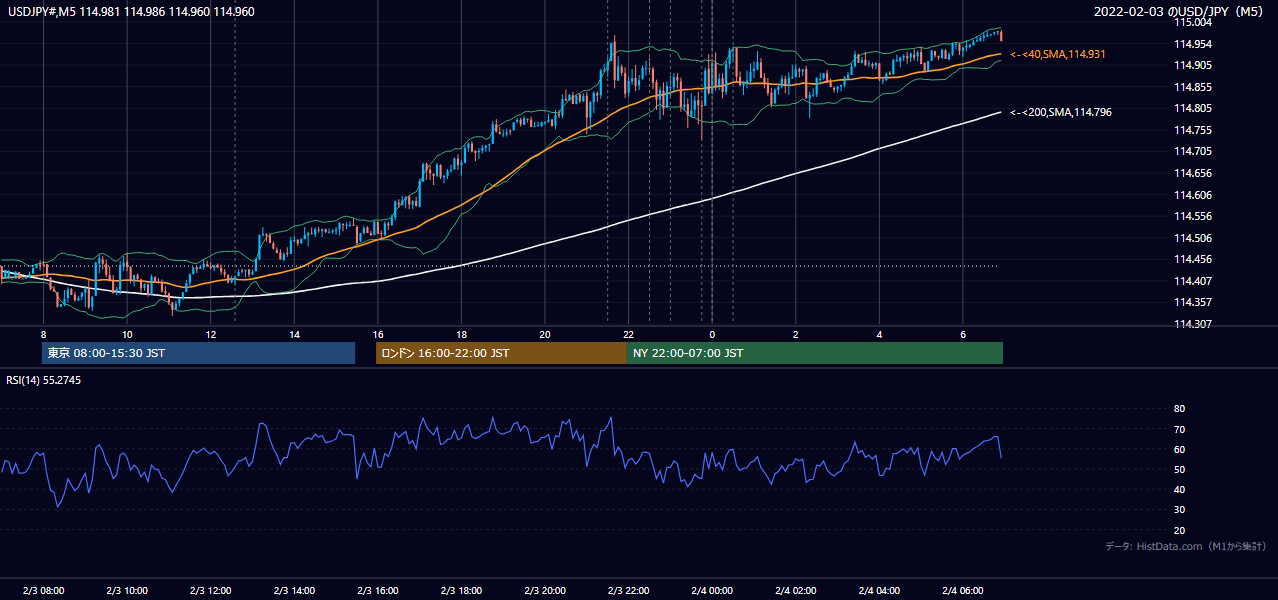1278x600 pixels.
Task: Click the date label 2/3 12:00
Action: tap(211, 591)
